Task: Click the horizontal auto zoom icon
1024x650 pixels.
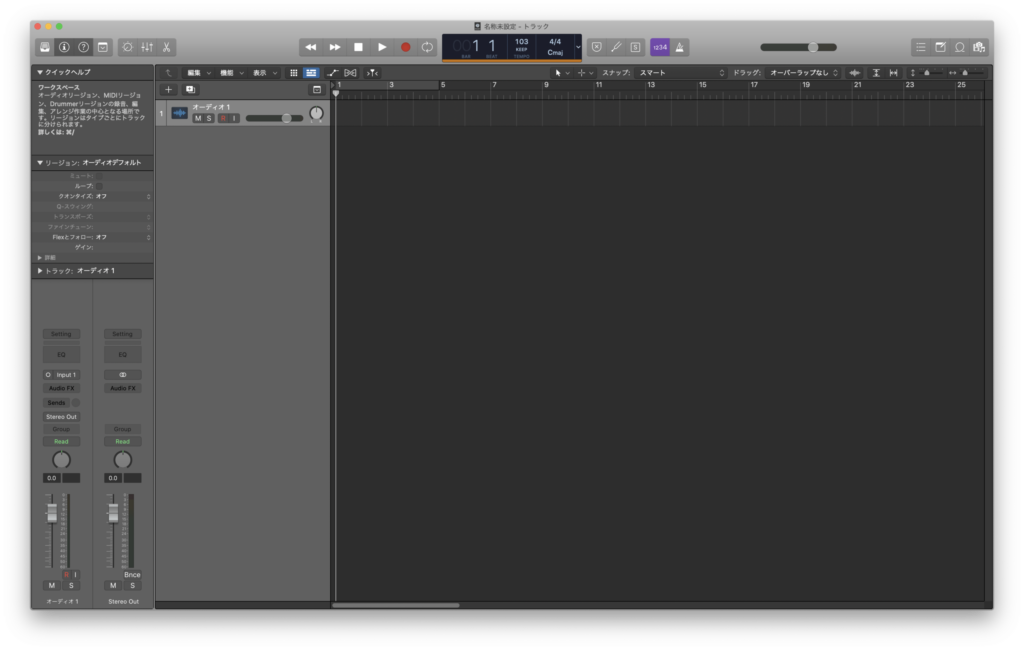Action: pos(893,73)
